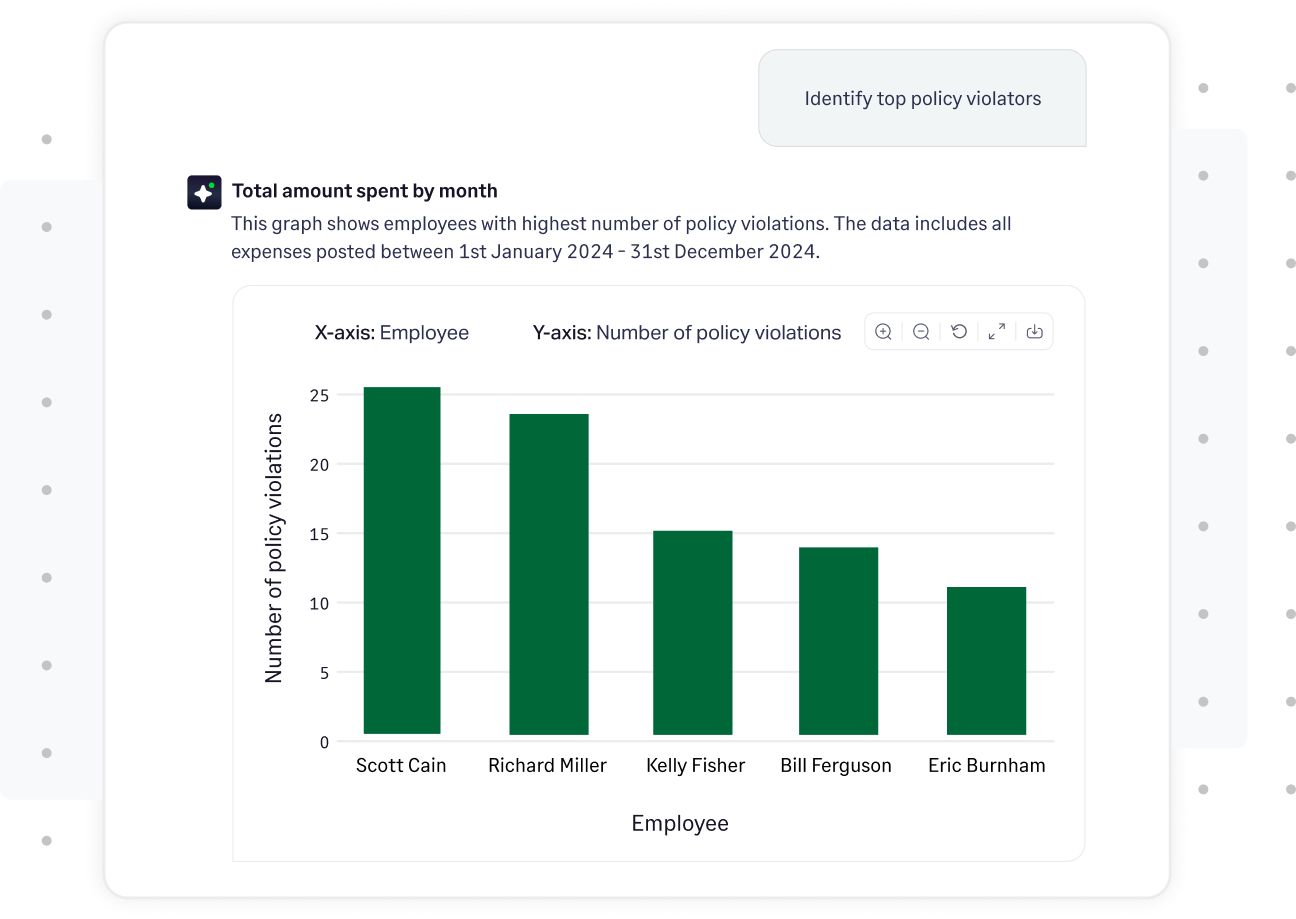Click the 'Identify top policy violators' prompt bubble
Viewport: 1296px width, 919px height.
tap(921, 98)
